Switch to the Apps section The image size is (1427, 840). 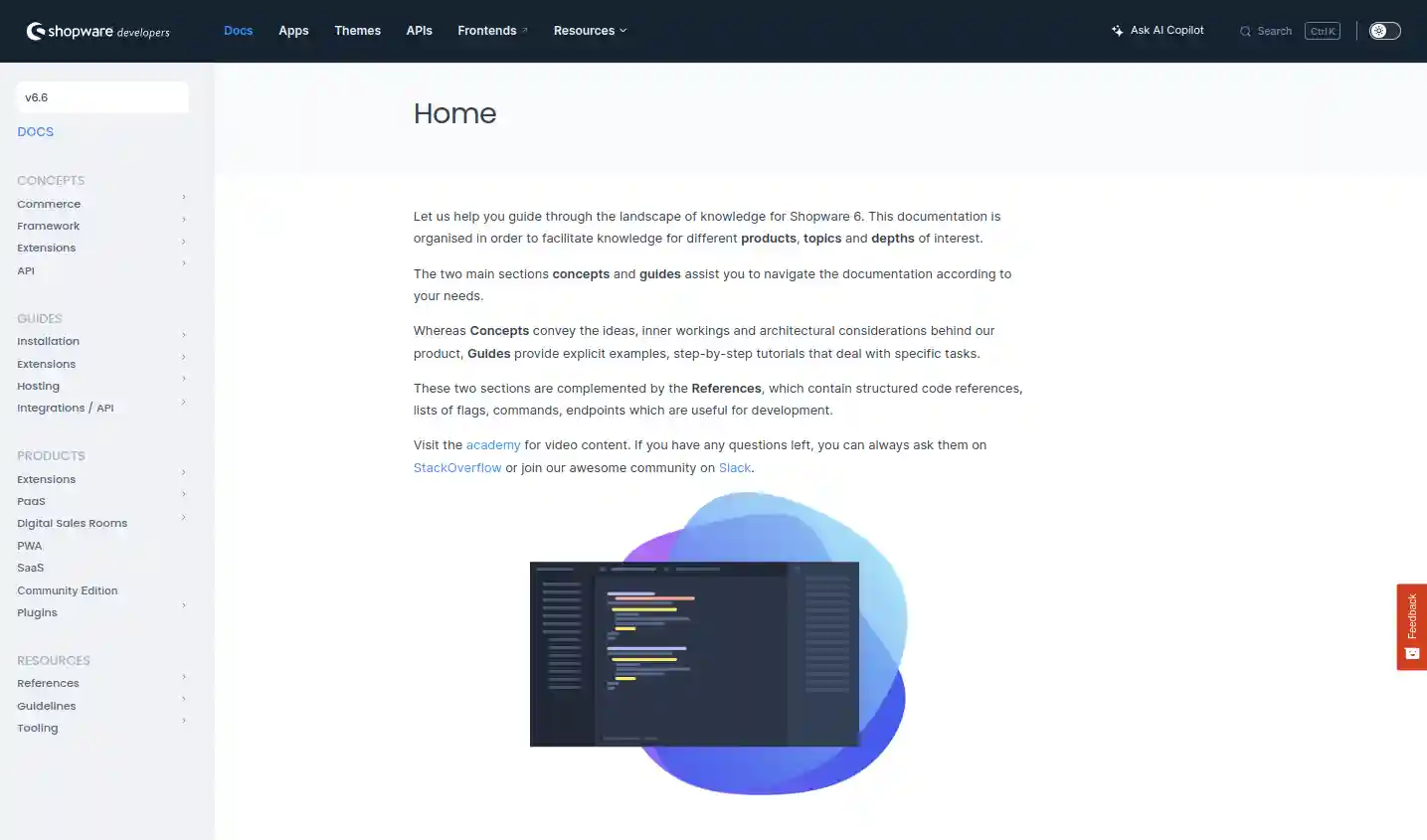point(293,31)
